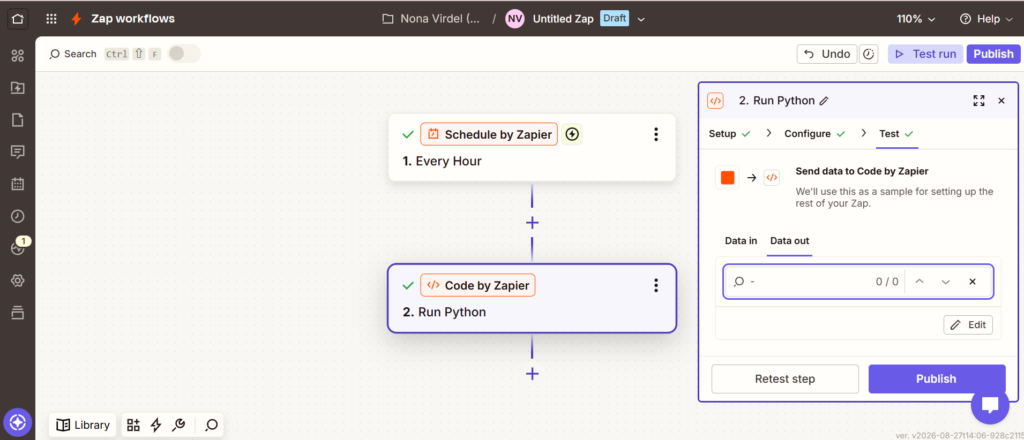Clear the Data out search with the X

pos(972,281)
